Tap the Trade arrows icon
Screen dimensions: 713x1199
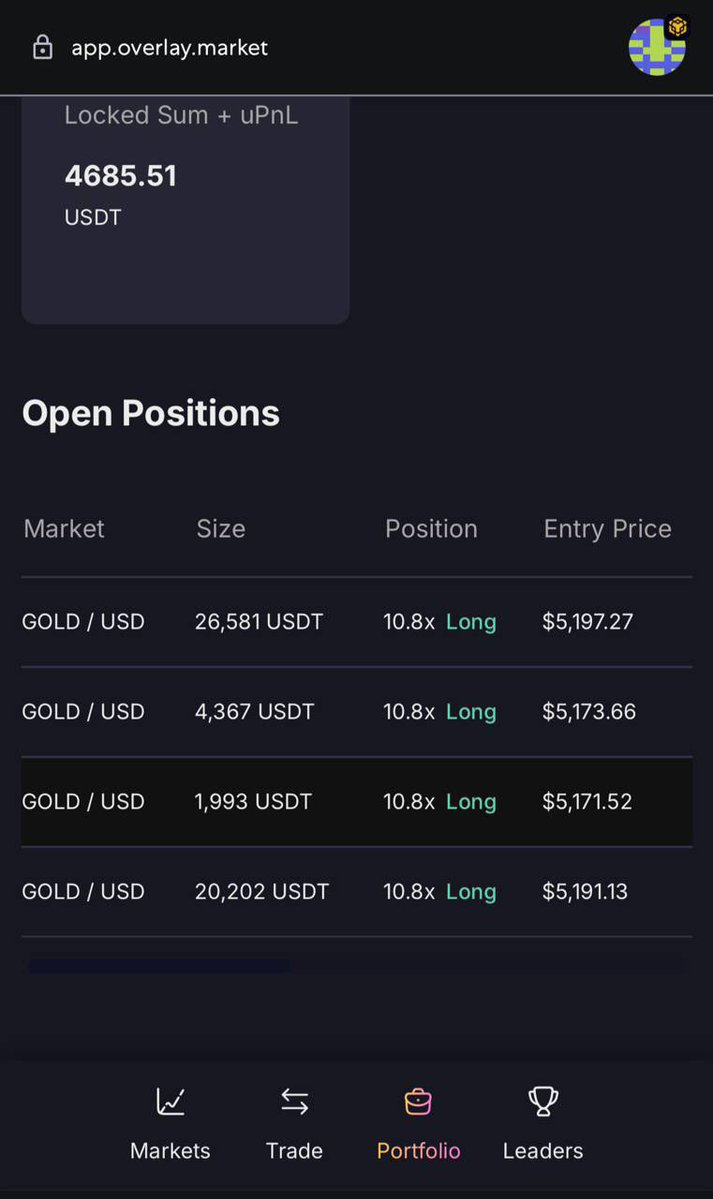294,1102
